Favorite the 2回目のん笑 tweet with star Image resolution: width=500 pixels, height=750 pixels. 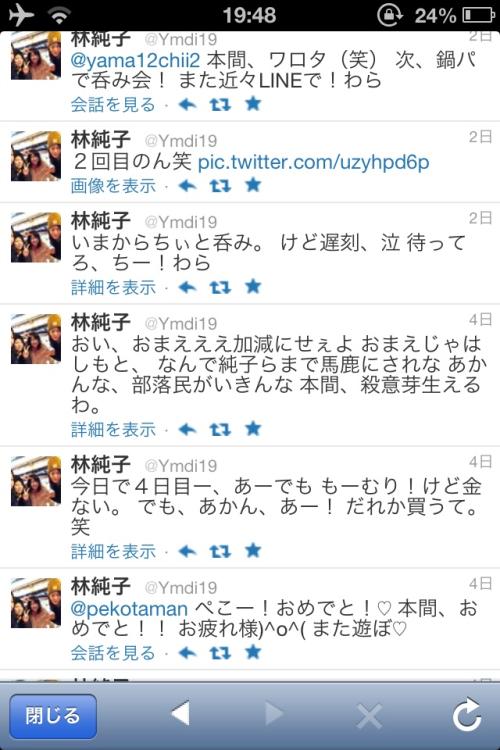[253, 185]
